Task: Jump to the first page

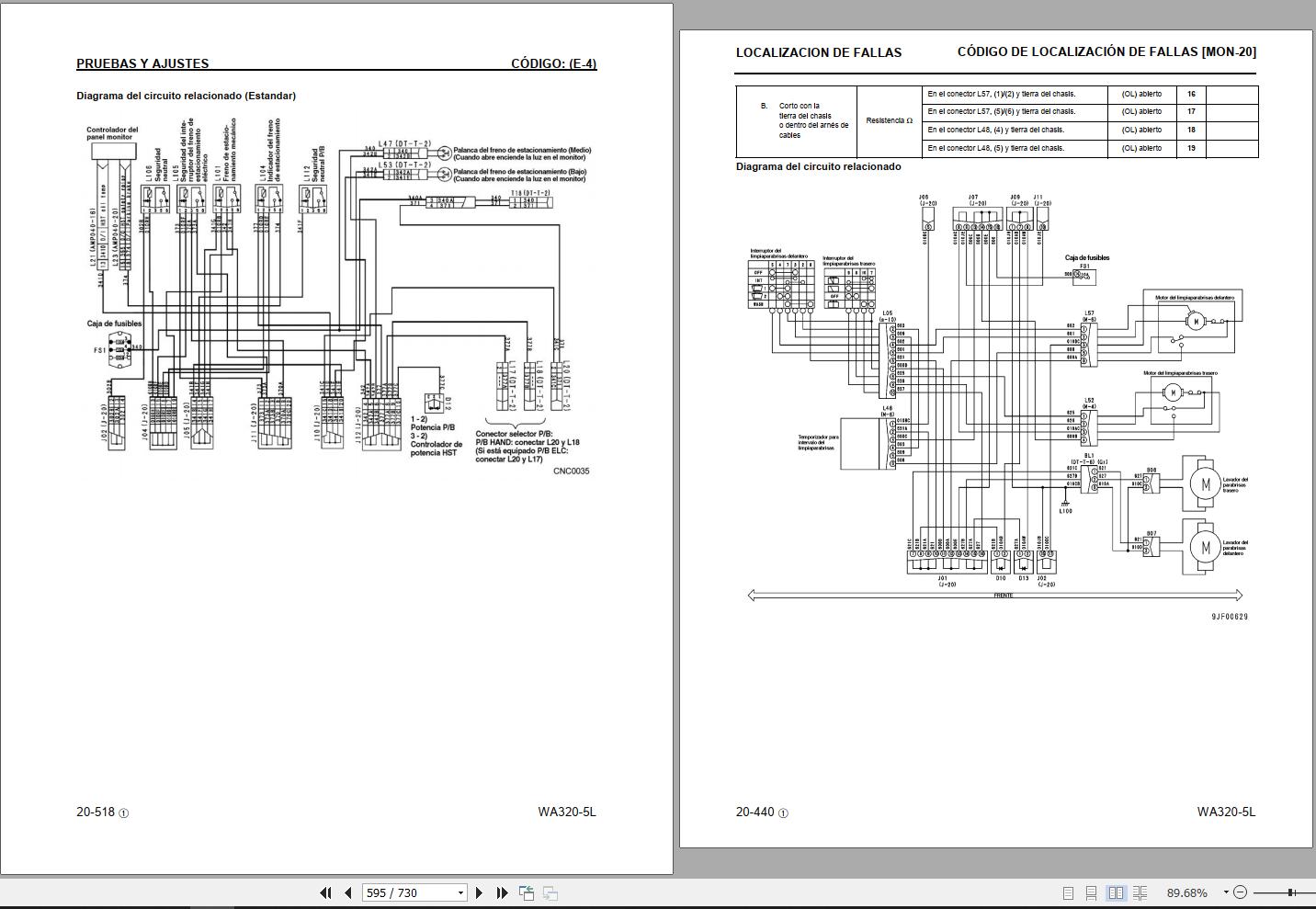Action: click(x=325, y=892)
